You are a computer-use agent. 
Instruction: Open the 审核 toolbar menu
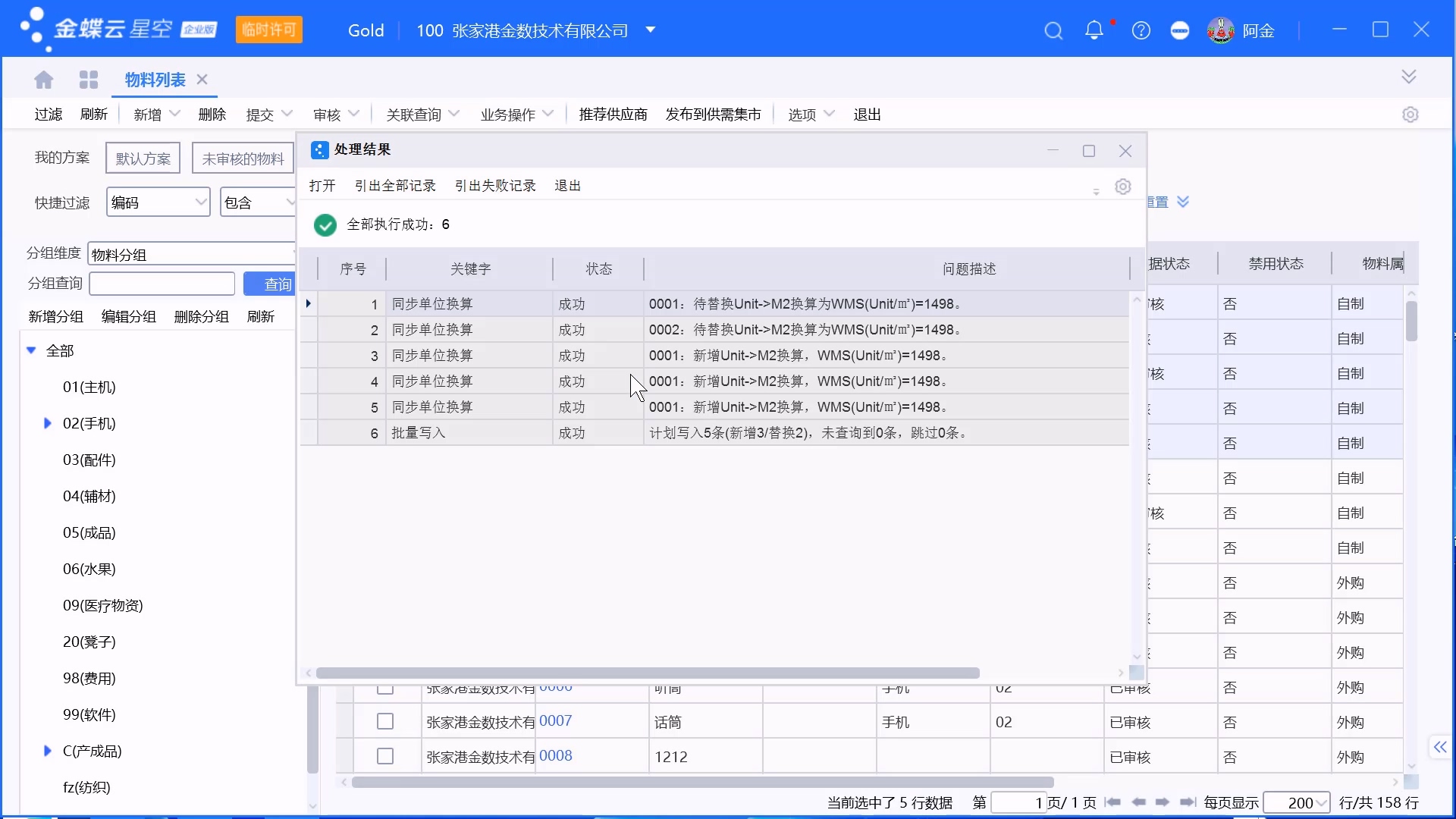click(x=336, y=115)
